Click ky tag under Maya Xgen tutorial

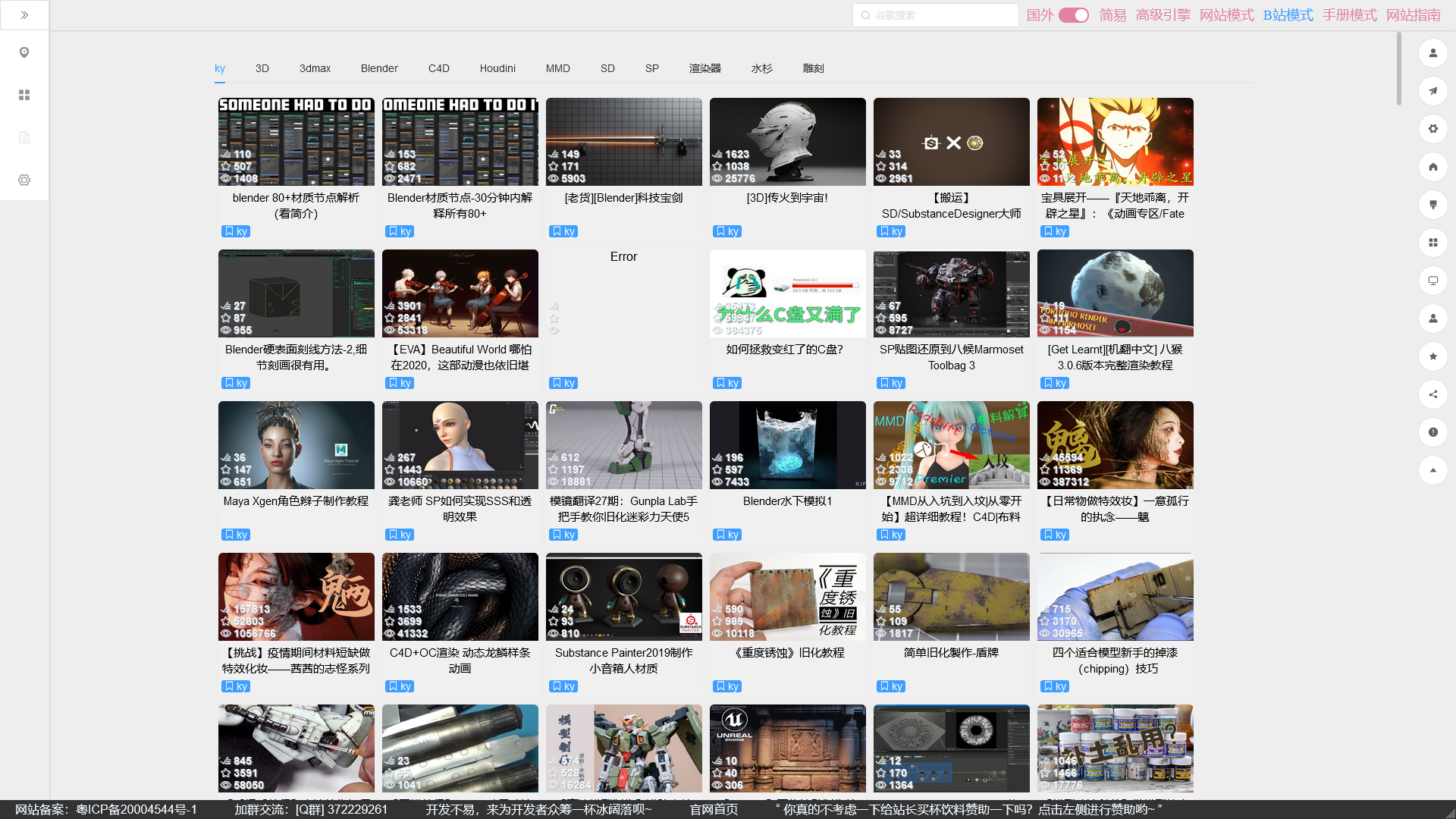pos(235,535)
